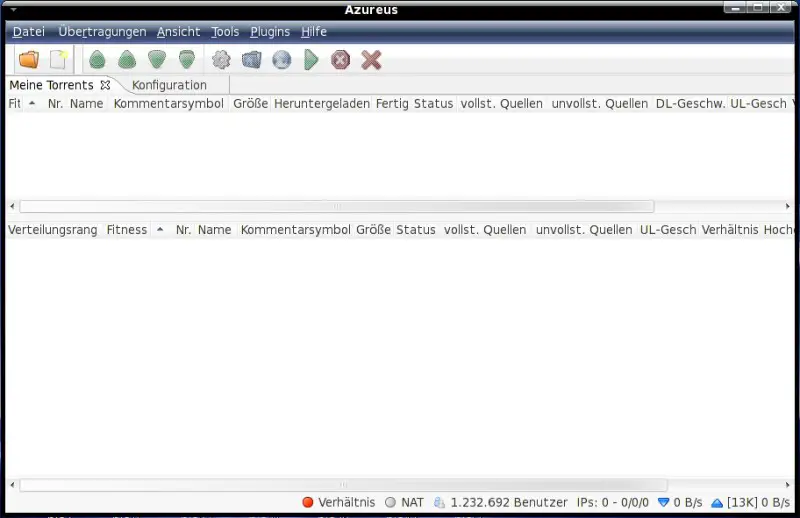Move torrent to bottom with fourth green icon
This screenshot has height=518, width=800.
(x=187, y=60)
